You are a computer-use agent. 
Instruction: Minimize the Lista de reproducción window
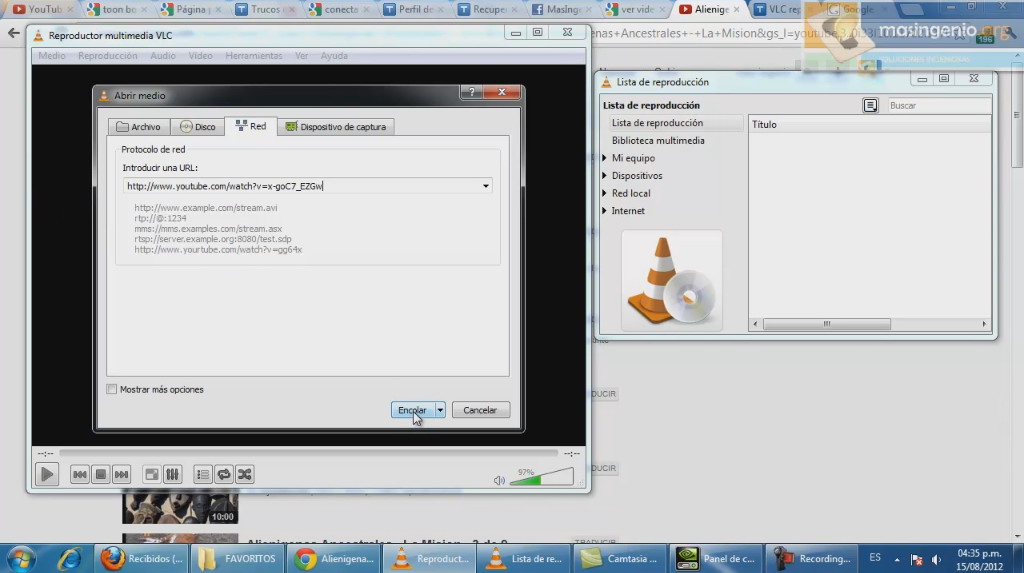click(x=921, y=79)
